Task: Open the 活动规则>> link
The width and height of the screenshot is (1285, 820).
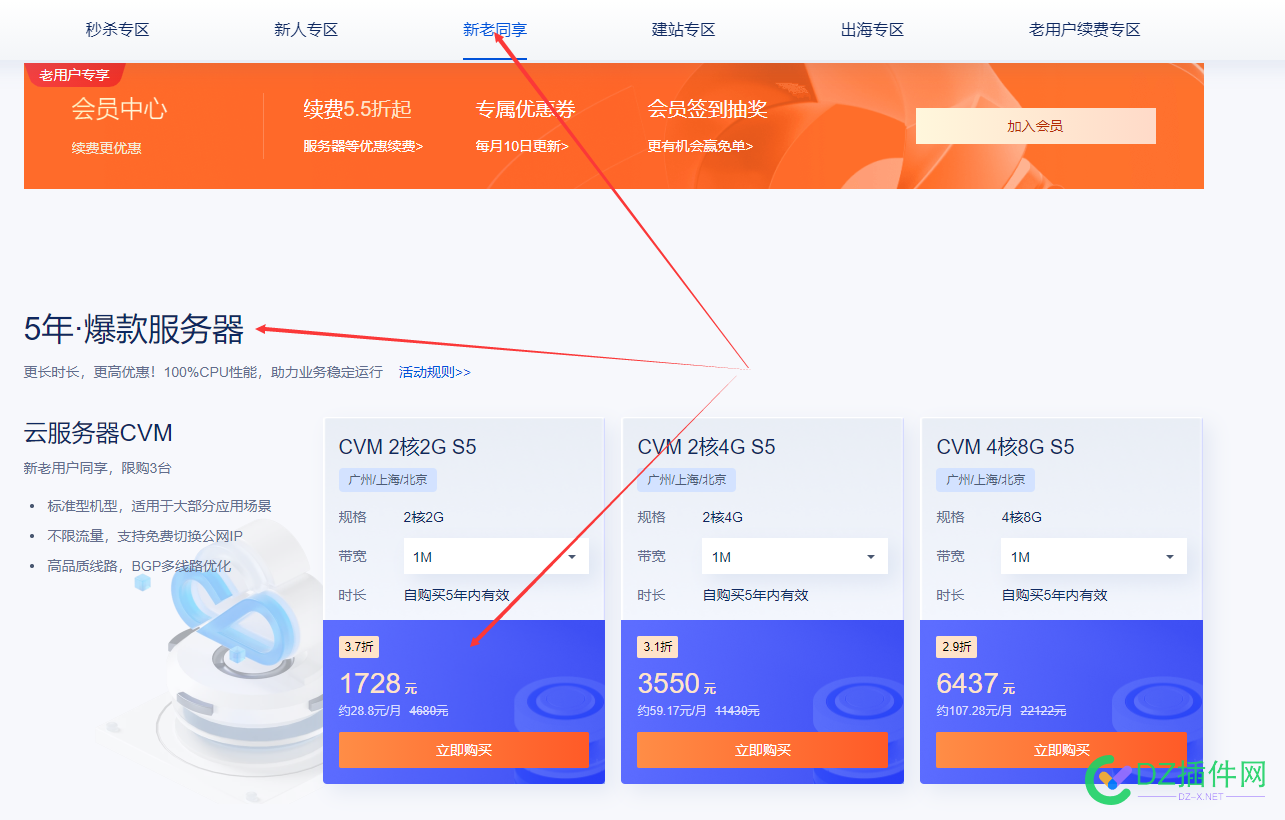Action: tap(435, 372)
